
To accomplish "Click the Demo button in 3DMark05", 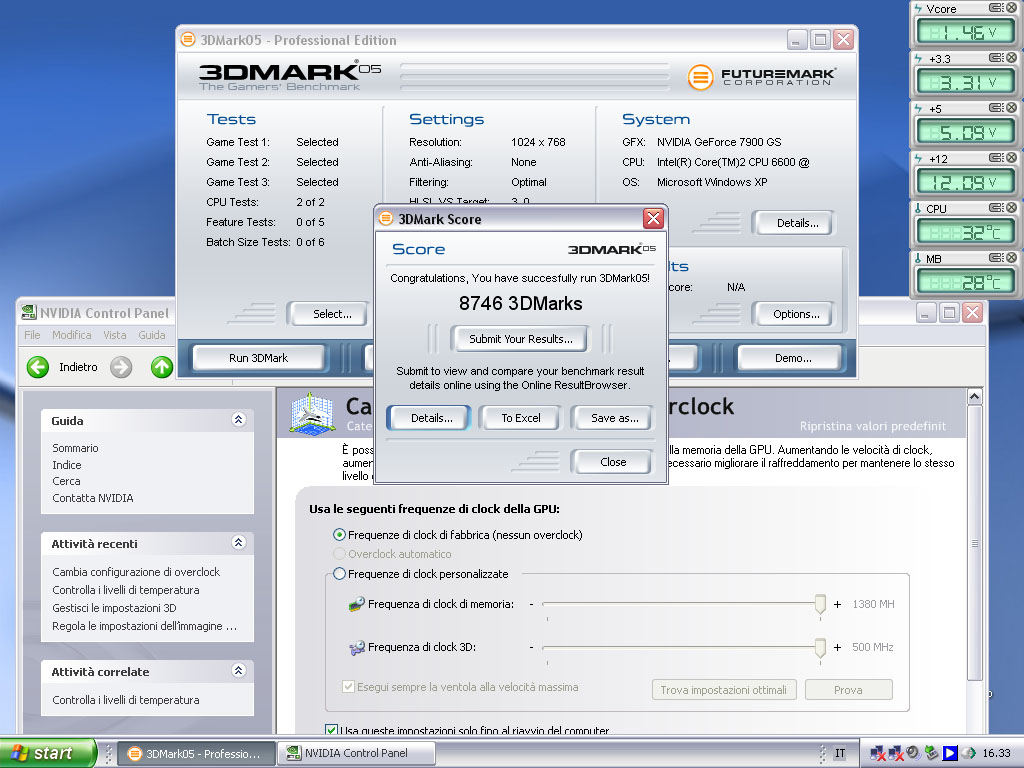I will pos(793,358).
